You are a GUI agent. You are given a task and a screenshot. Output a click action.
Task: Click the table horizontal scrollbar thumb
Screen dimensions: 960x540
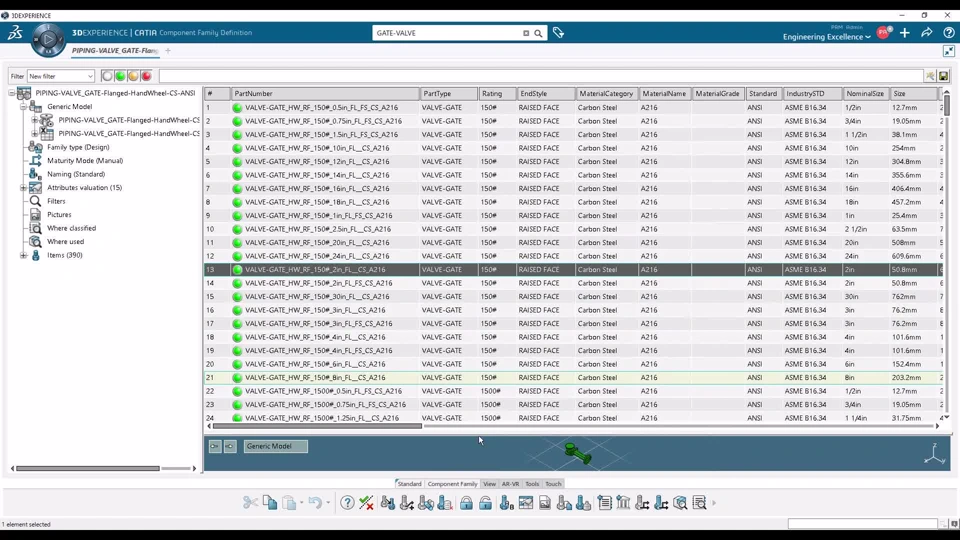[317, 426]
